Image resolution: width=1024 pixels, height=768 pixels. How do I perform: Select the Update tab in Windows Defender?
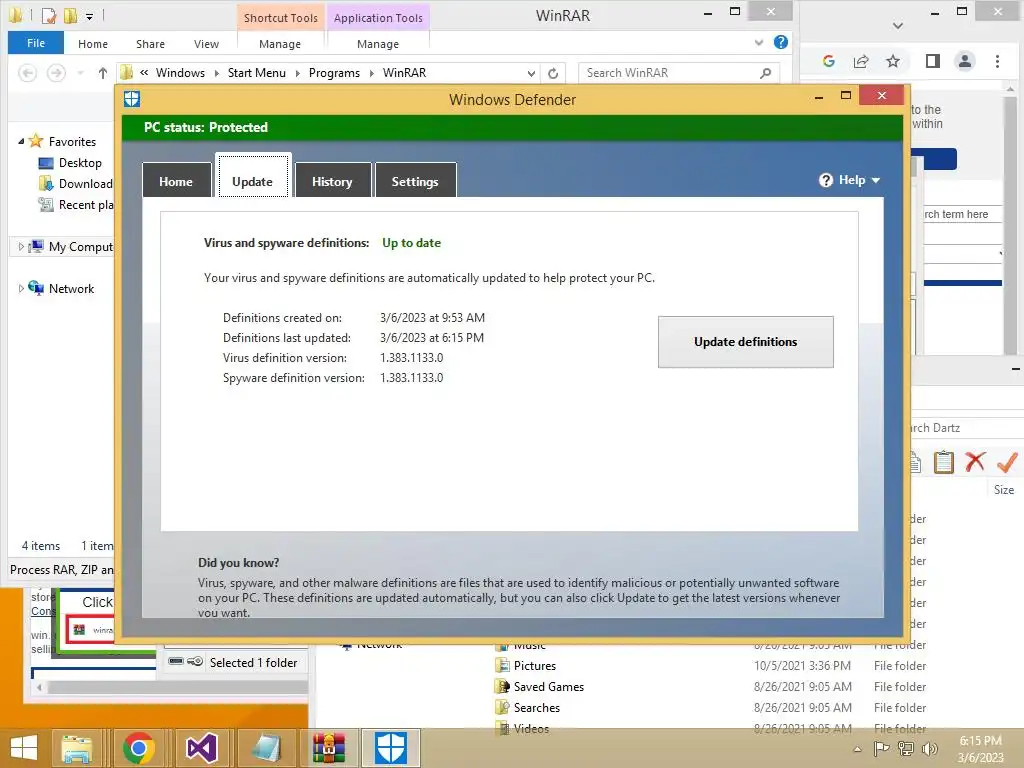(253, 178)
